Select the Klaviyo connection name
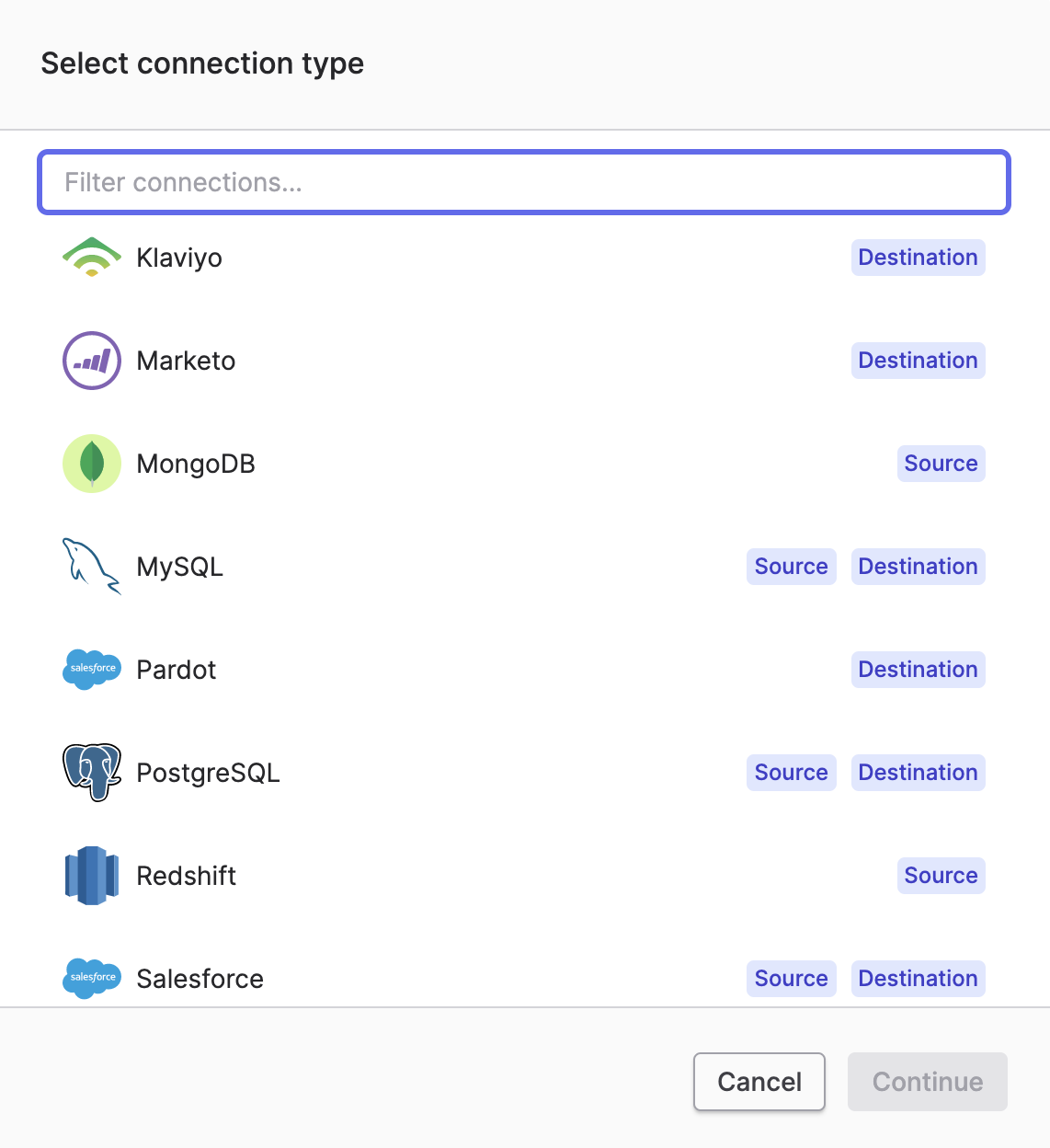The image size is (1050, 1148). (179, 258)
